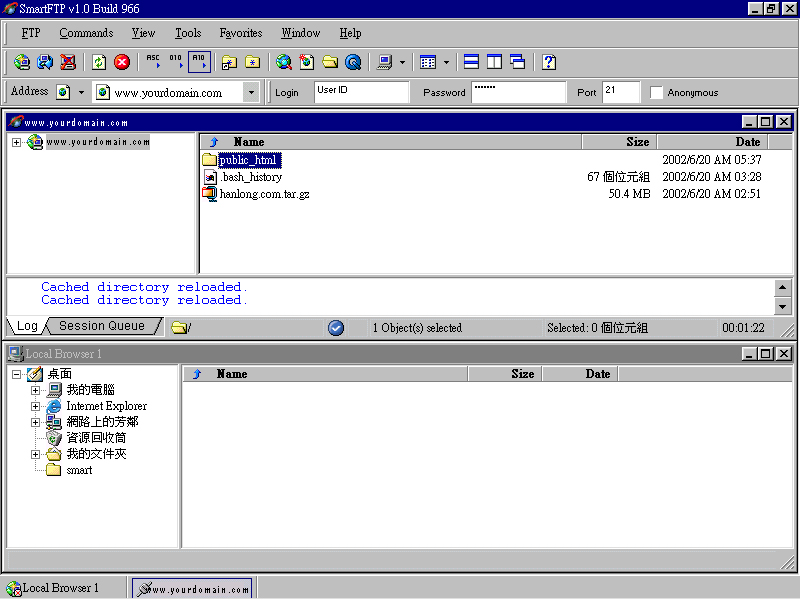Open the dropdown arrow beside Address icon
Viewport: 800px width, 600px height.
[x=81, y=92]
